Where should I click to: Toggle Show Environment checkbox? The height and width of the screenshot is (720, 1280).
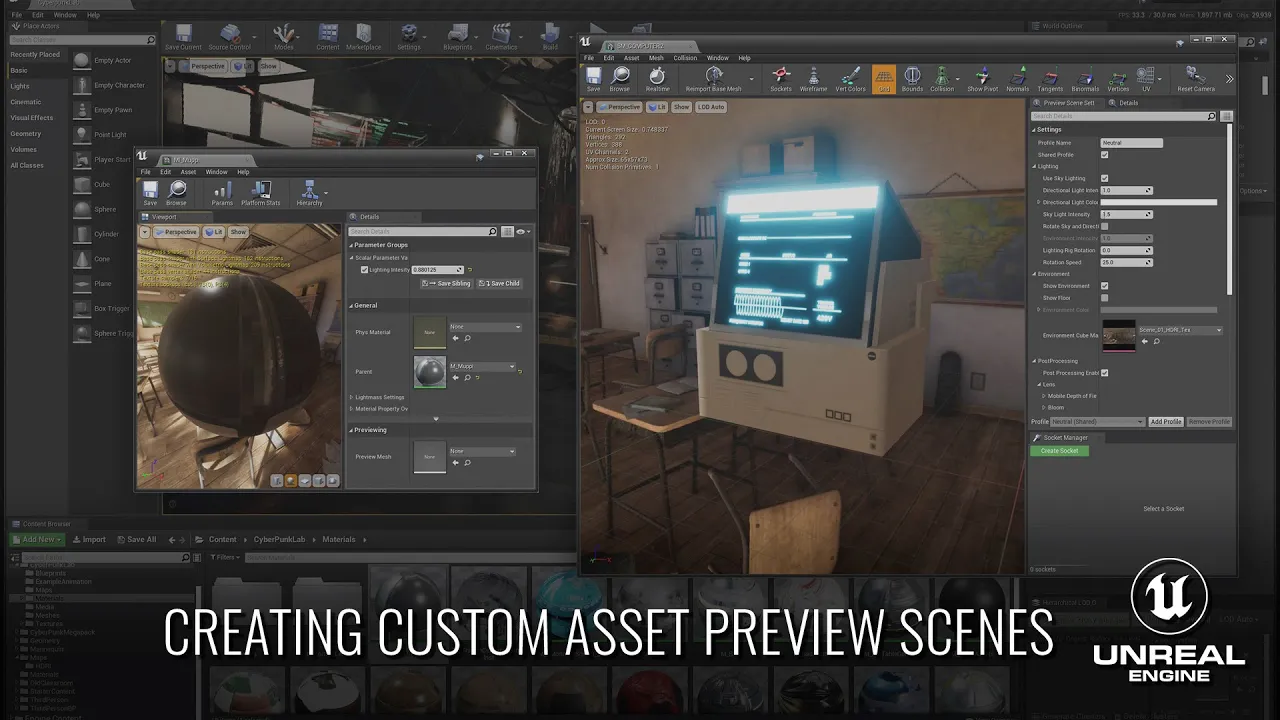click(x=1104, y=286)
